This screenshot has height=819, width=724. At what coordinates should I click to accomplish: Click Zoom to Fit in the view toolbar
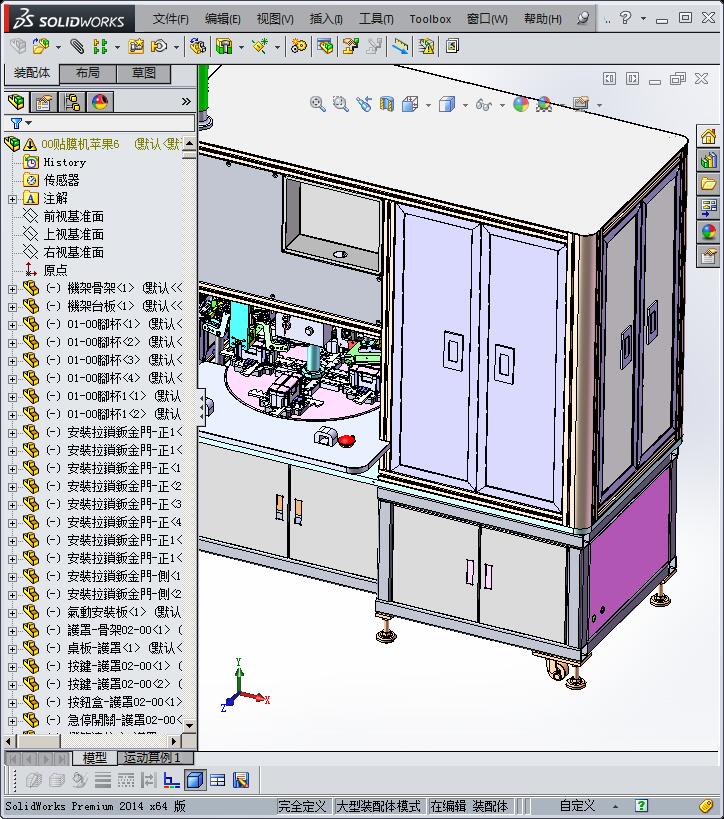(318, 104)
